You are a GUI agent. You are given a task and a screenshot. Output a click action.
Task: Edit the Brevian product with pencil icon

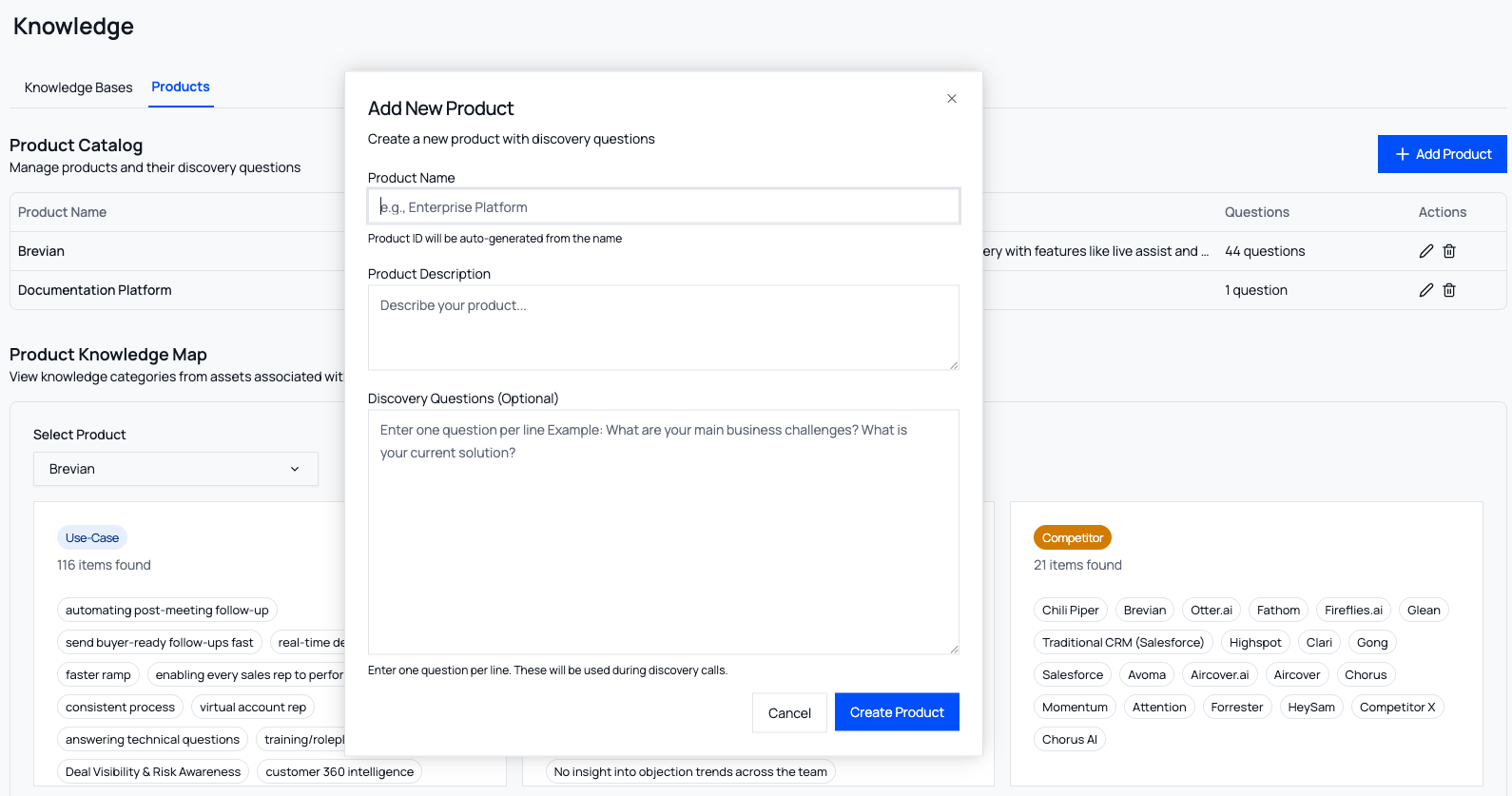click(x=1426, y=251)
